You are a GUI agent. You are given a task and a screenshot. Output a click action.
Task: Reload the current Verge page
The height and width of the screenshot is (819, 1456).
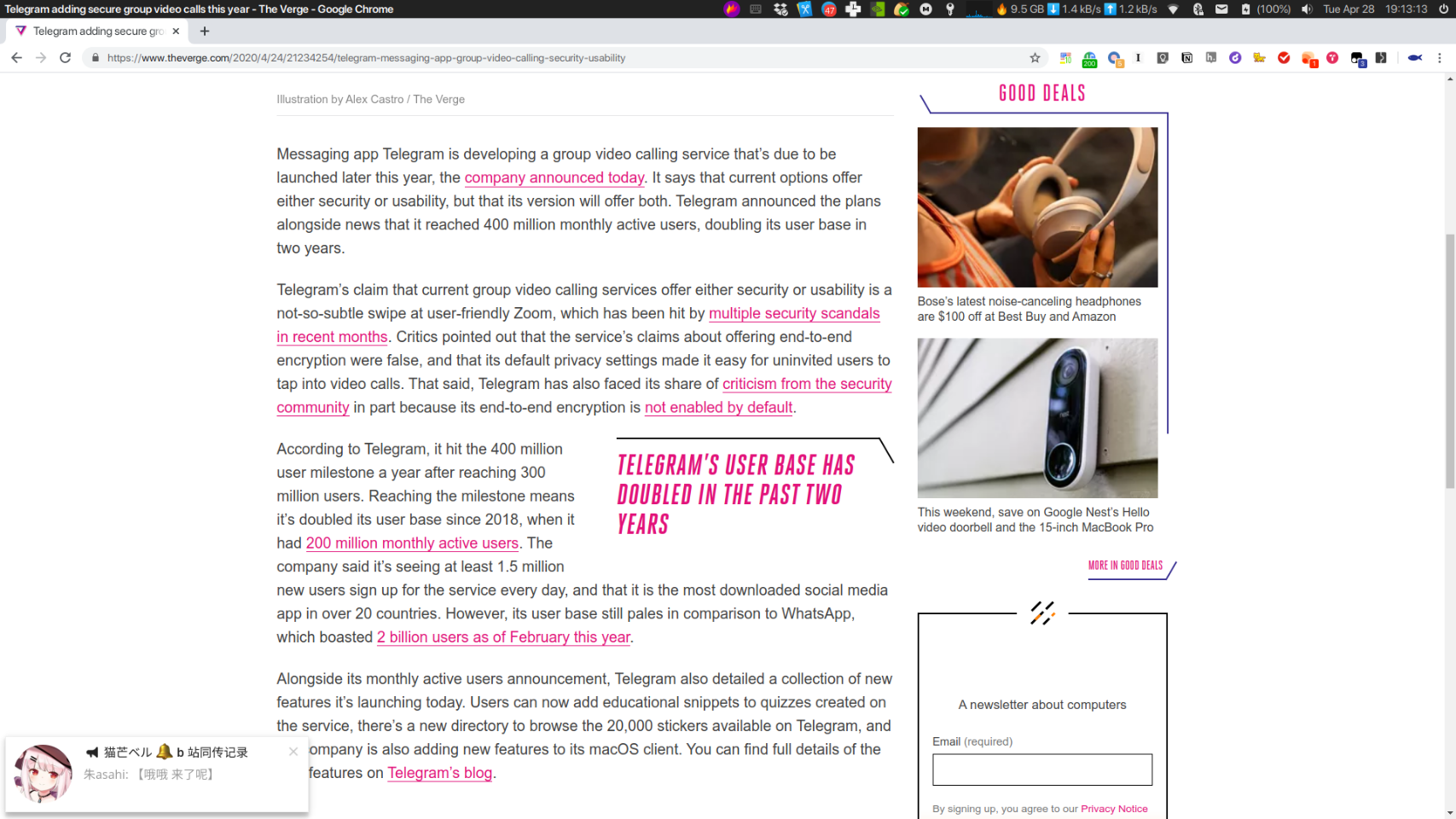click(x=65, y=58)
